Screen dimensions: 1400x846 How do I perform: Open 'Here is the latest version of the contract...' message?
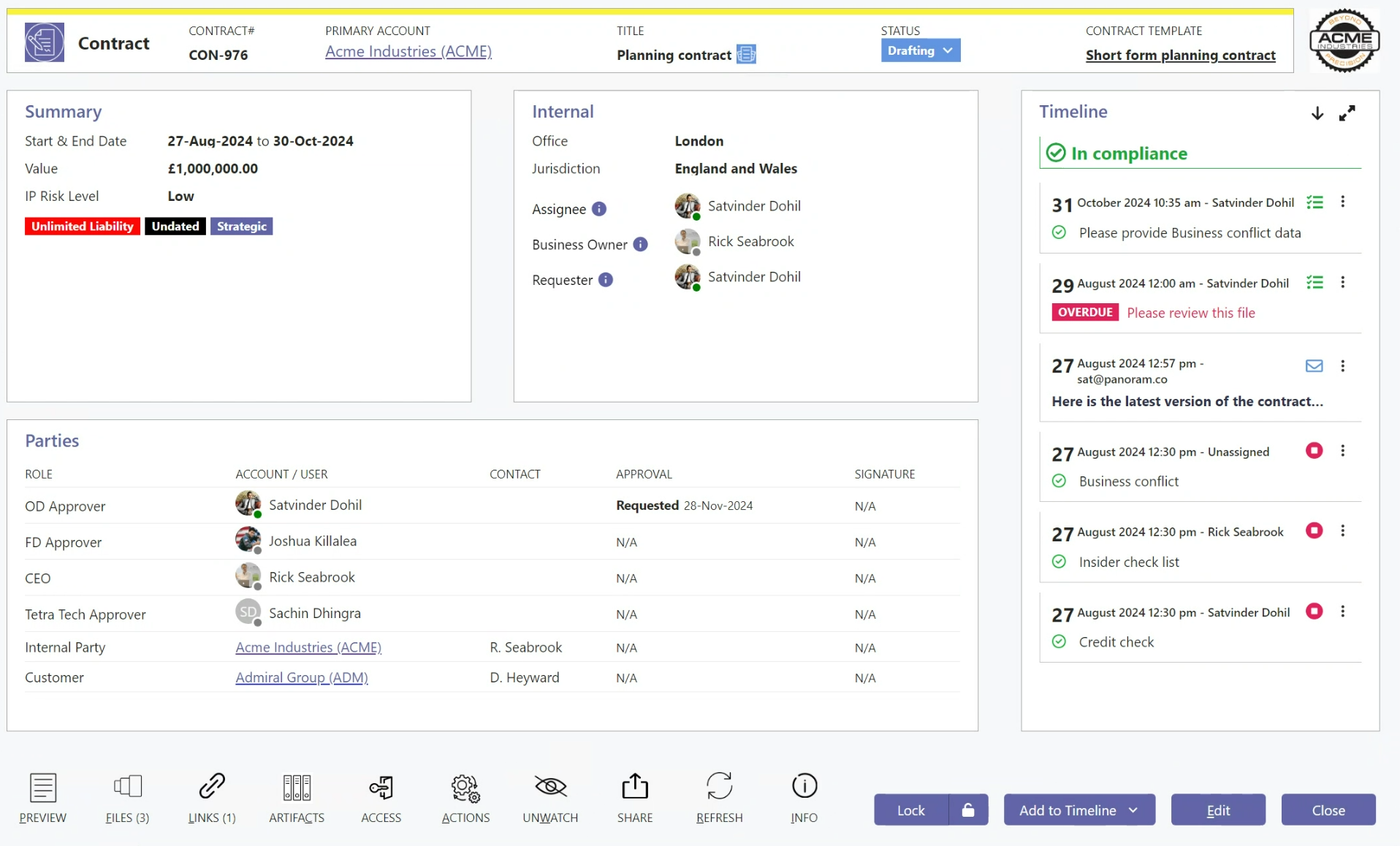pyautogui.click(x=1187, y=401)
